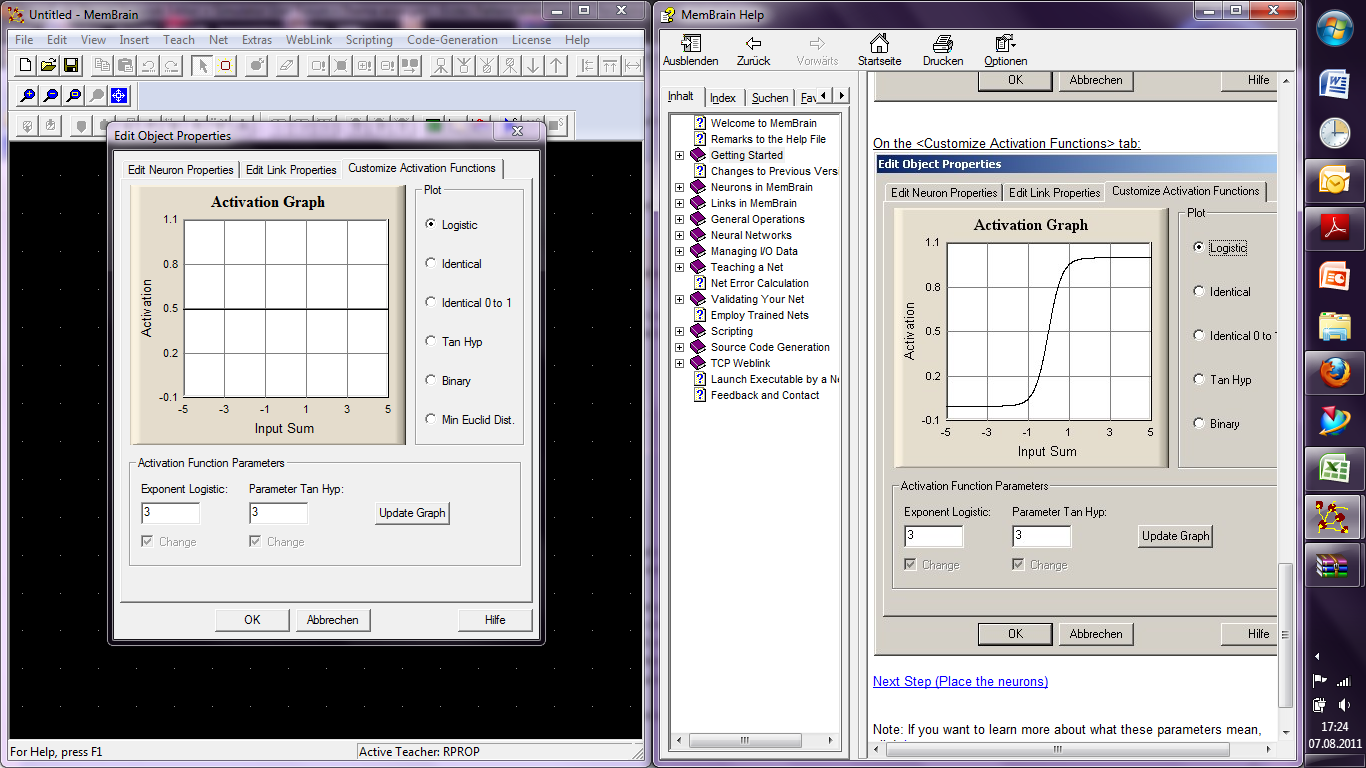Click the Startseite home icon in Help
Viewport: 1366px width, 768px height.
pyautogui.click(x=879, y=50)
